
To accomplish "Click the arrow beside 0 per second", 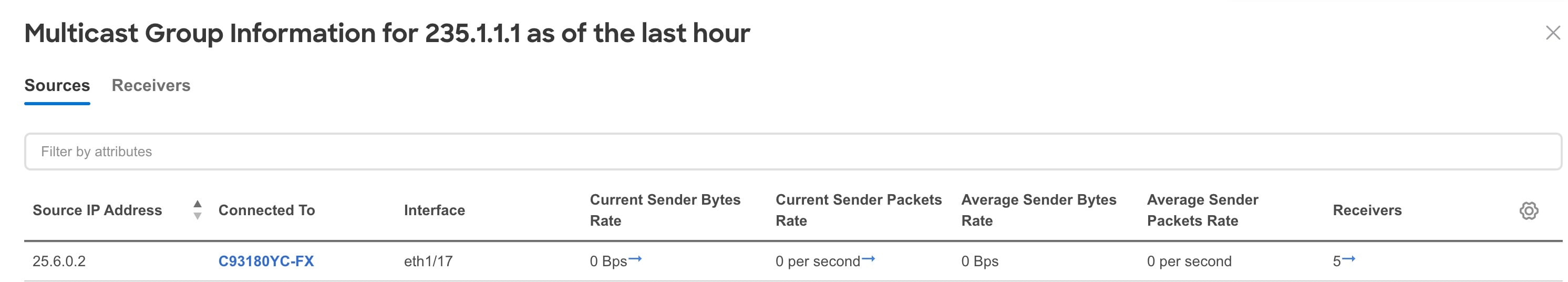I will (x=869, y=259).
